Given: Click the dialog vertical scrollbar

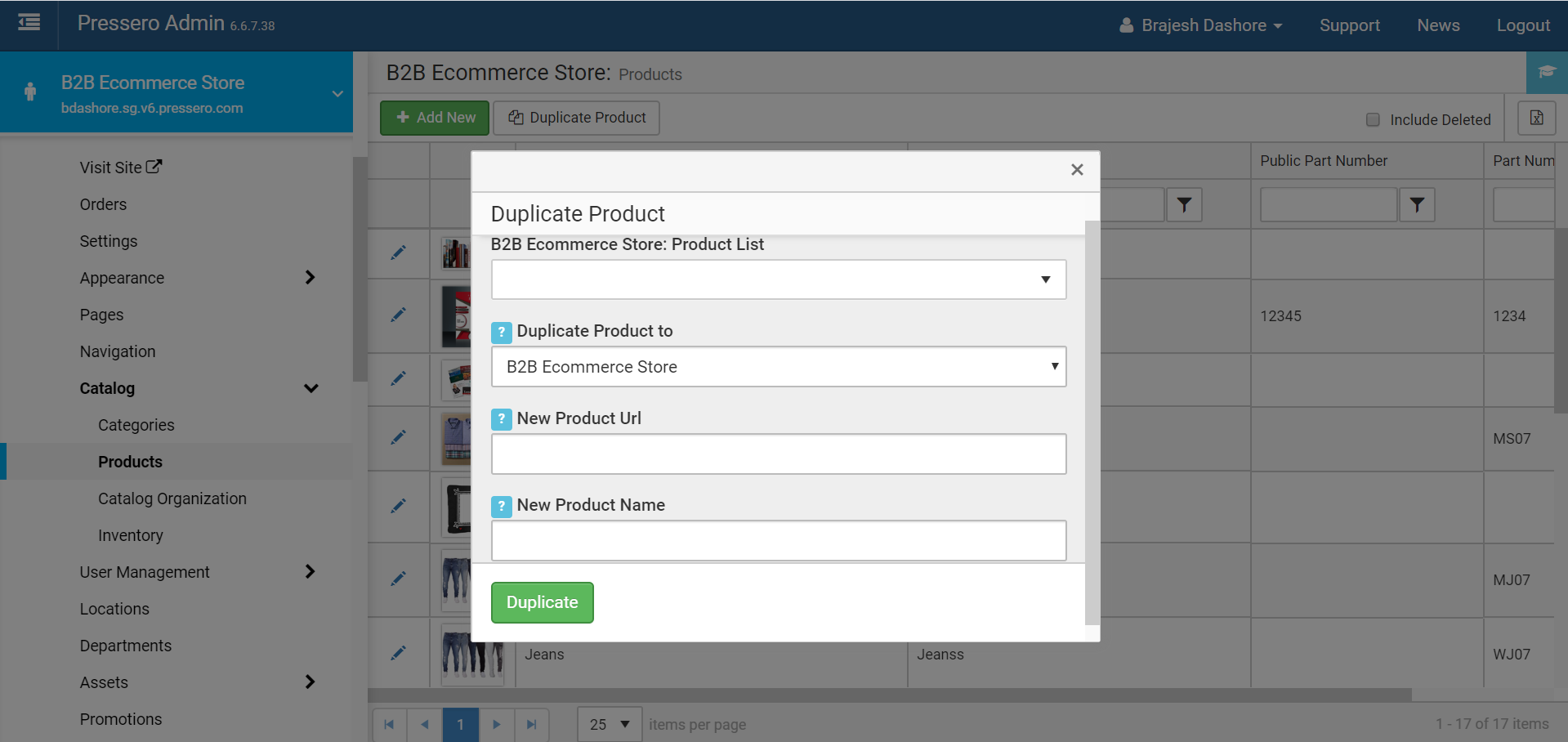Looking at the screenshot, I should tap(1092, 422).
